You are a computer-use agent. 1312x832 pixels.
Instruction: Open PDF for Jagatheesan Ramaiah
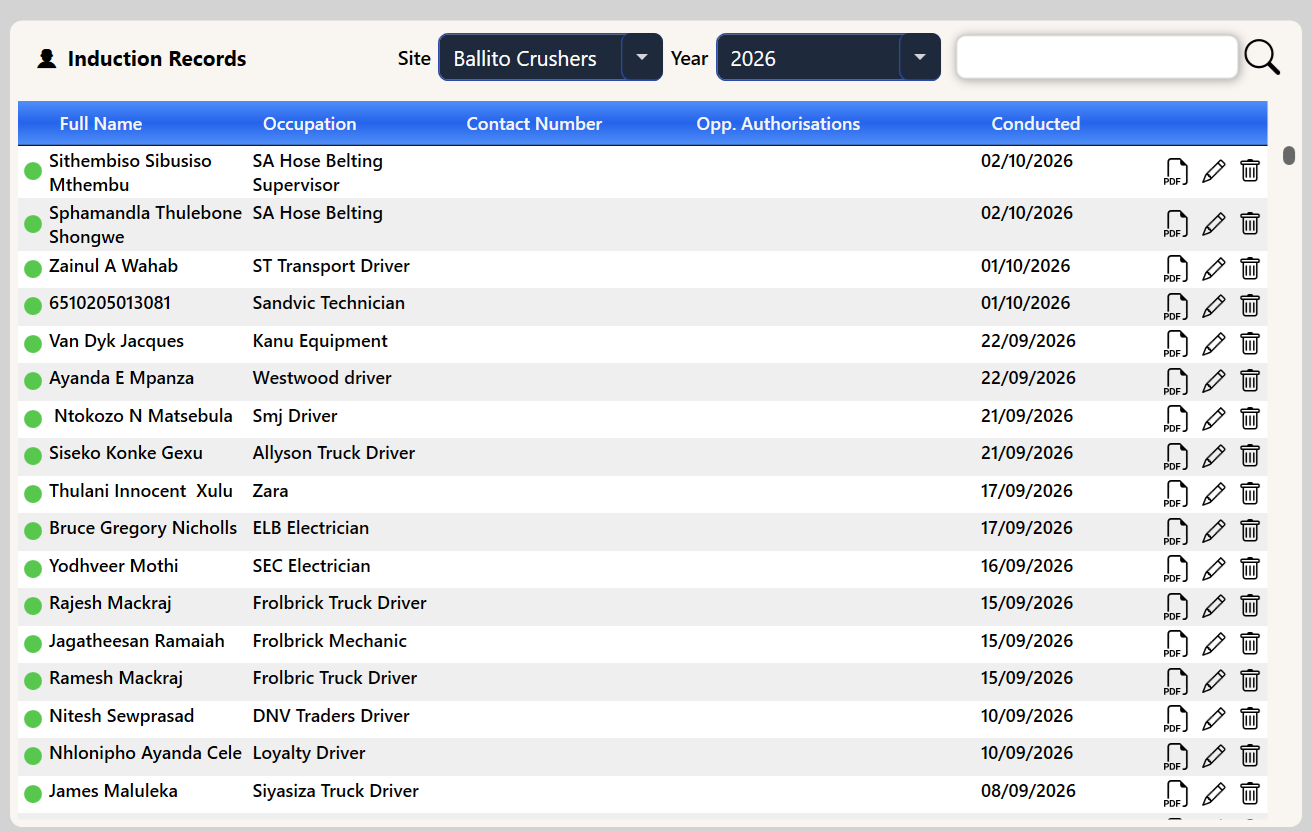[1176, 645]
